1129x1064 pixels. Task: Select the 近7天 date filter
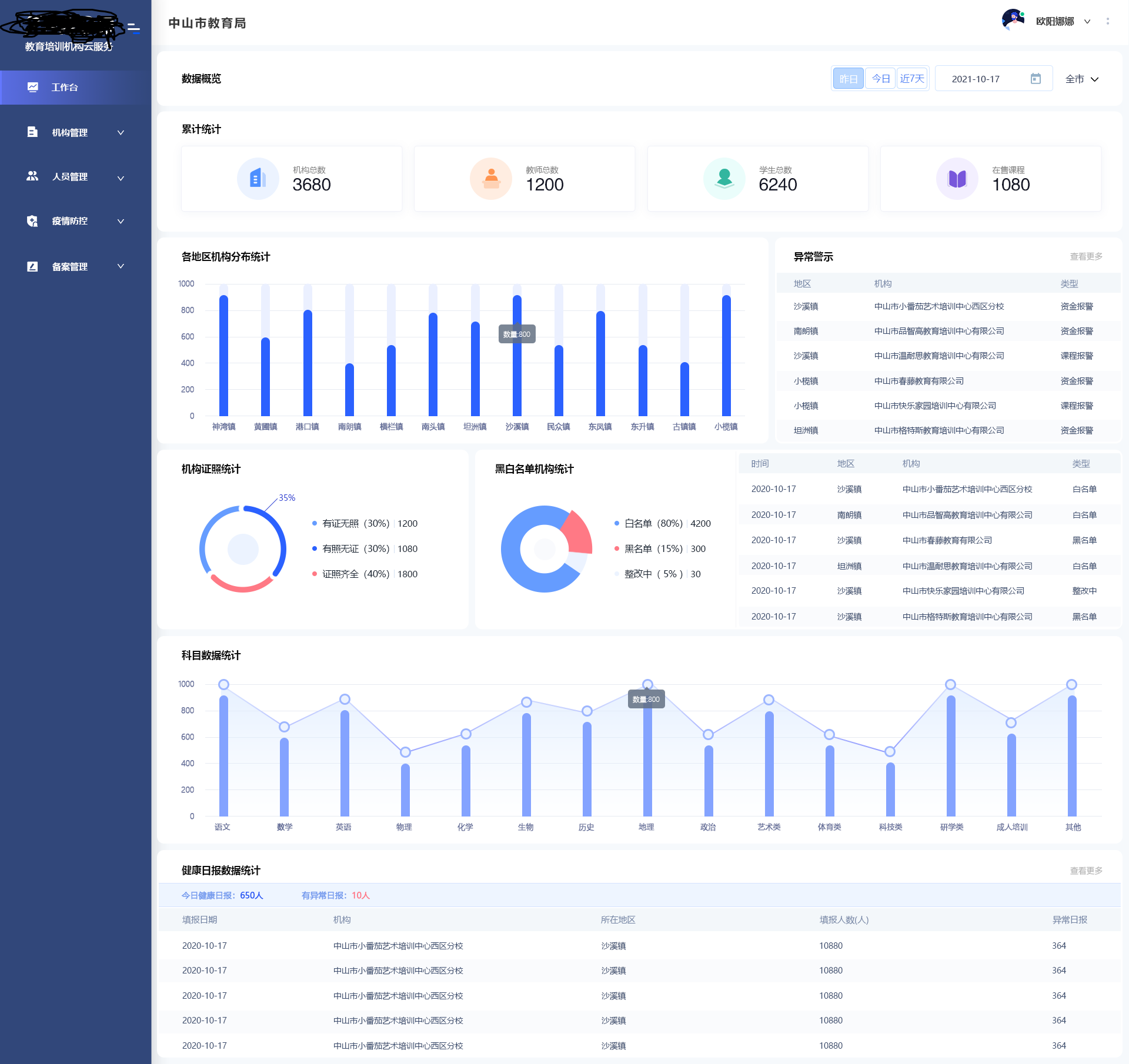(x=912, y=79)
